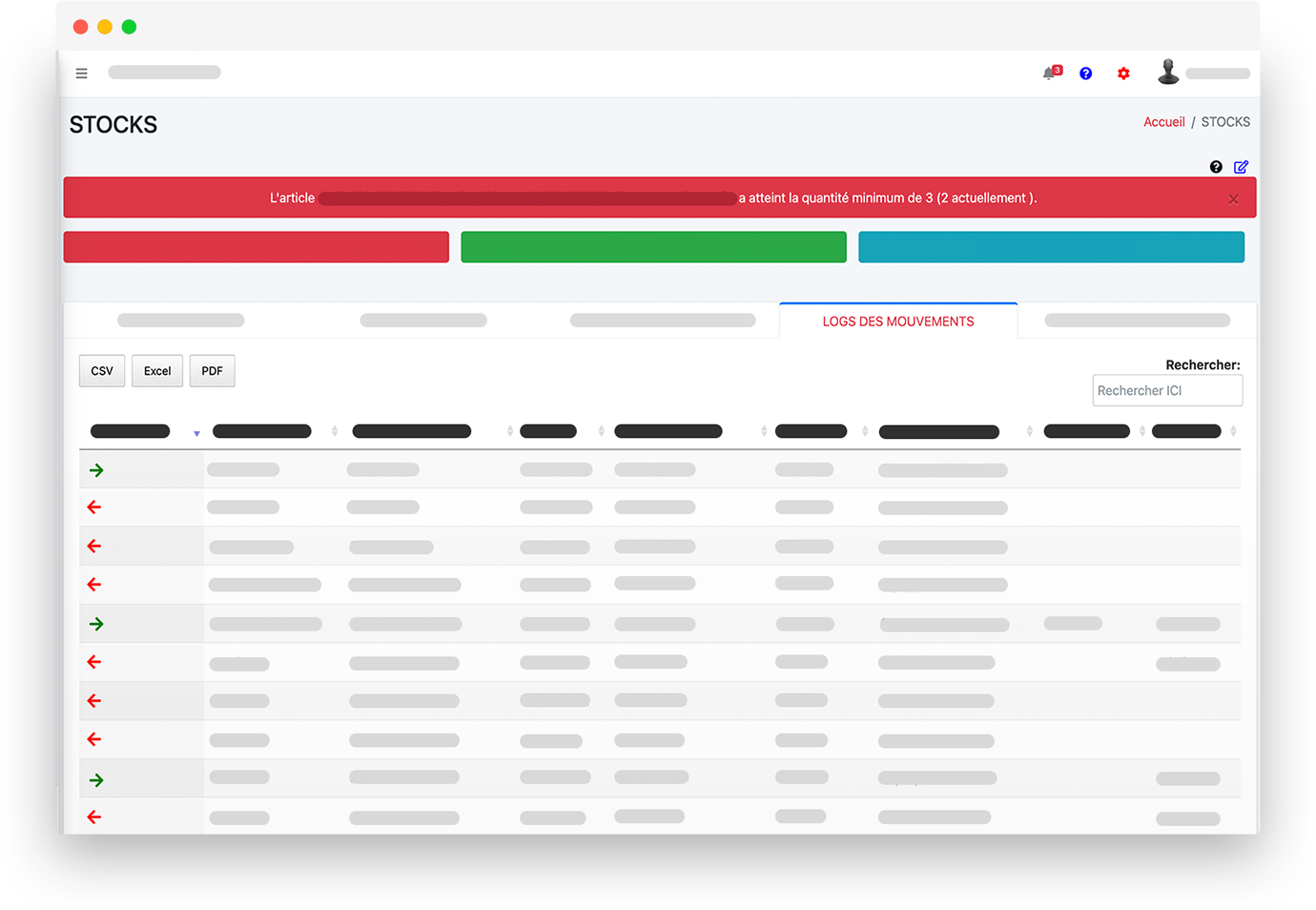Switch to the last blurred tab
1316x910 pixels.
(1137, 321)
